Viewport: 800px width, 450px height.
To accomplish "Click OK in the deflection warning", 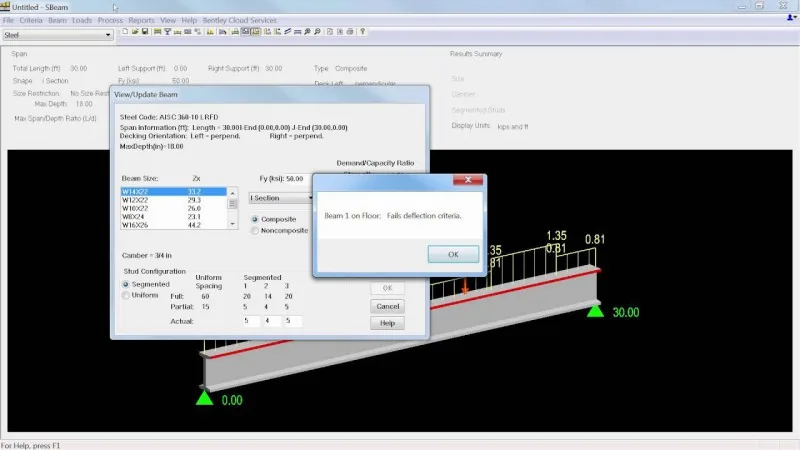I will [453, 254].
